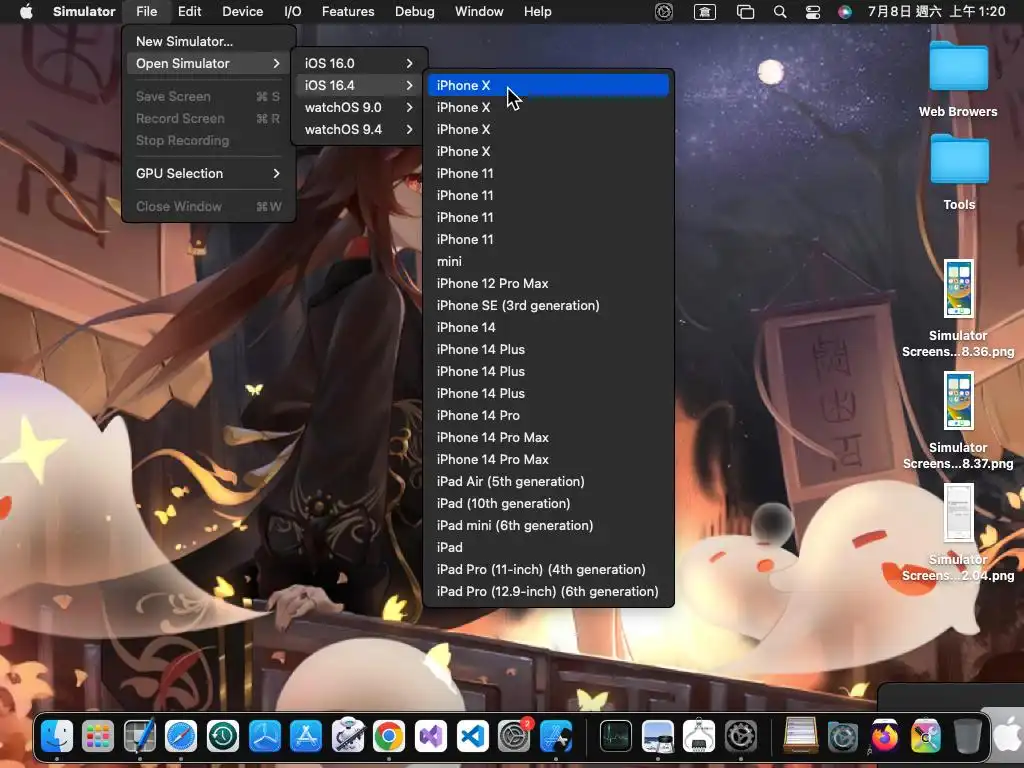Image resolution: width=1024 pixels, height=768 pixels.
Task: Click the overlapping windows menu bar icon
Action: coord(745,12)
